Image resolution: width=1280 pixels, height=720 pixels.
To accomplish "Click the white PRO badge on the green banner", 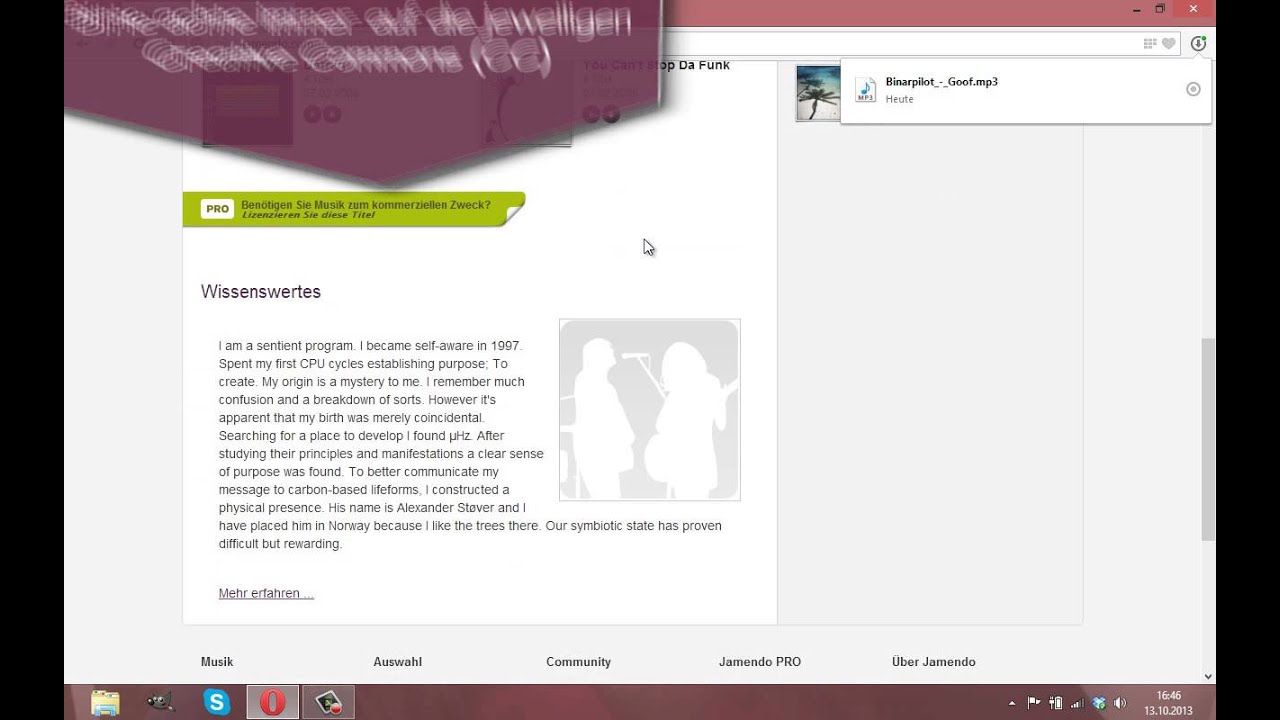I will coord(217,209).
